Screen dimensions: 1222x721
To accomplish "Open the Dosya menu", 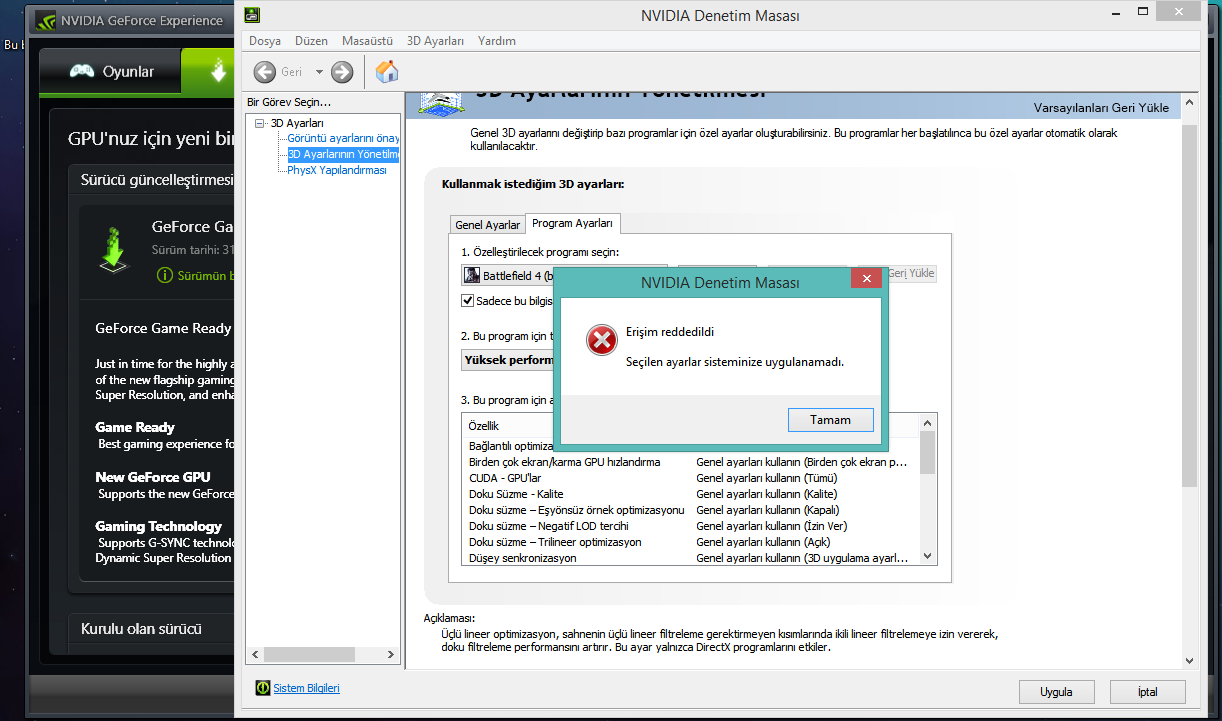I will coord(265,41).
